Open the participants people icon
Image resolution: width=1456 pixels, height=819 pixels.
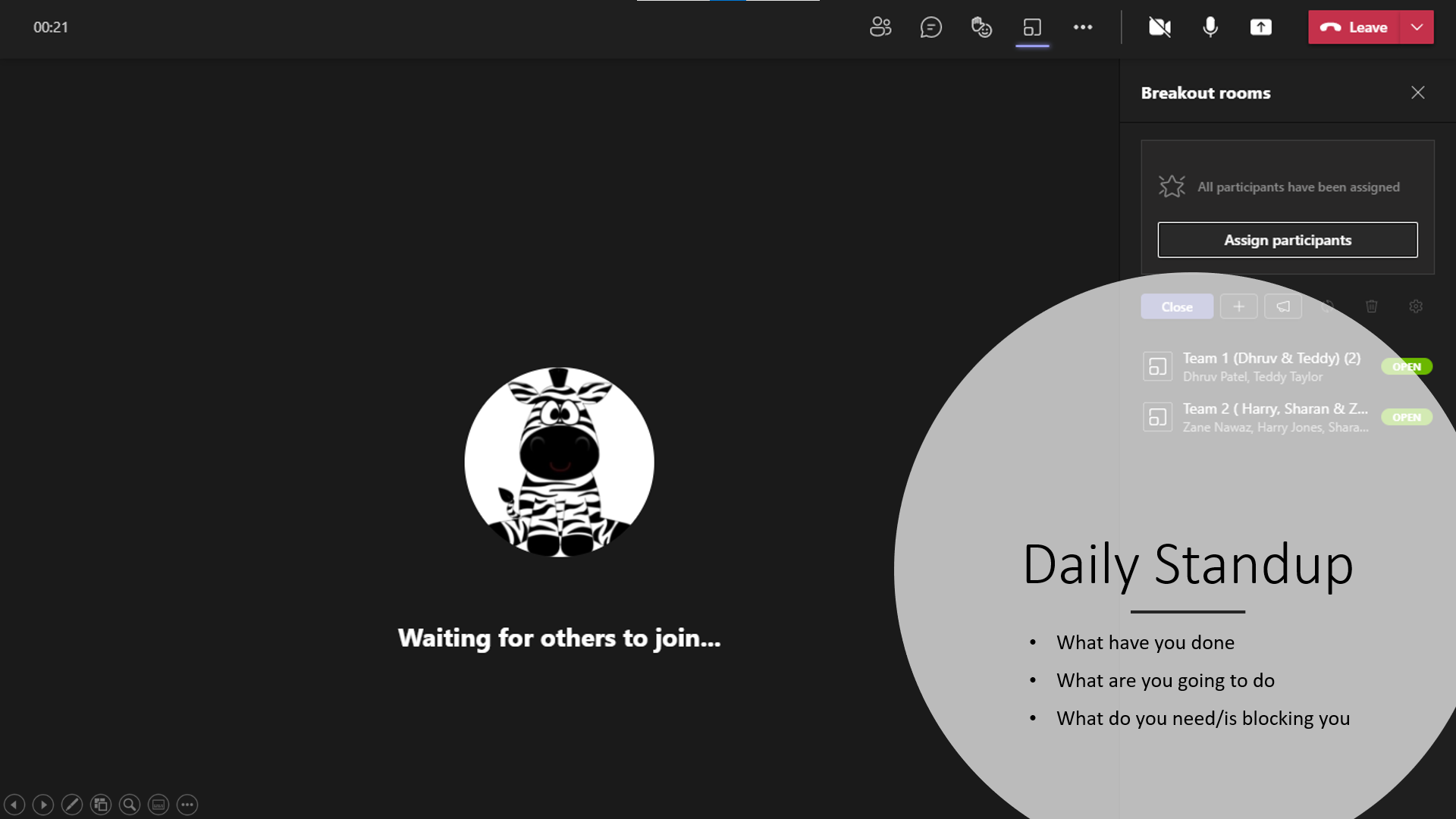[880, 27]
